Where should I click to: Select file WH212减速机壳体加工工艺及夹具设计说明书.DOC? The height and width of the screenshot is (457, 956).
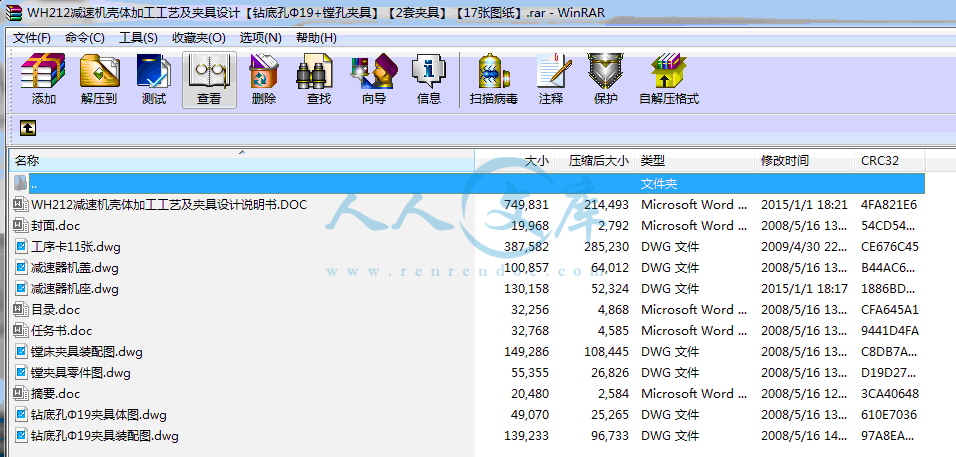click(169, 205)
